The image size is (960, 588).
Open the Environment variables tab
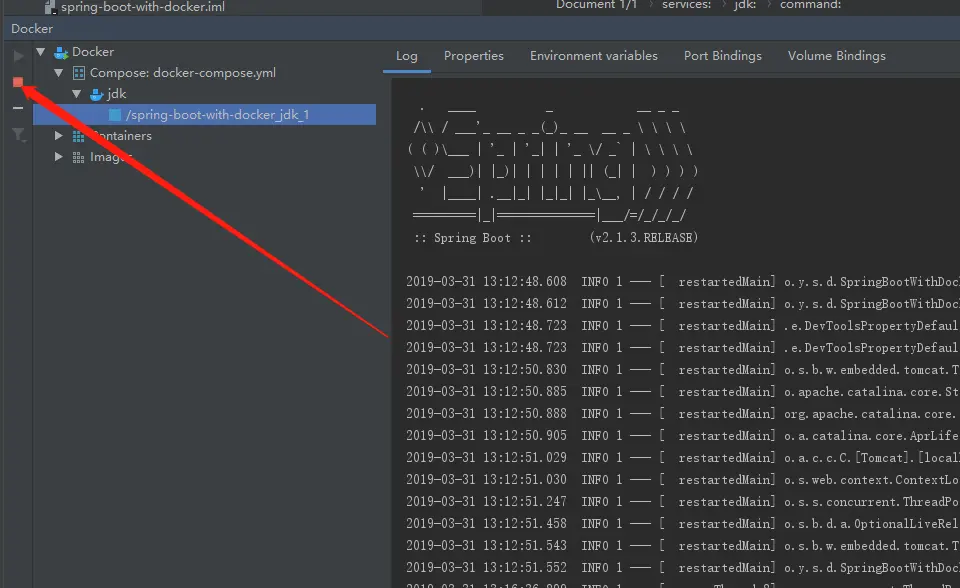593,56
